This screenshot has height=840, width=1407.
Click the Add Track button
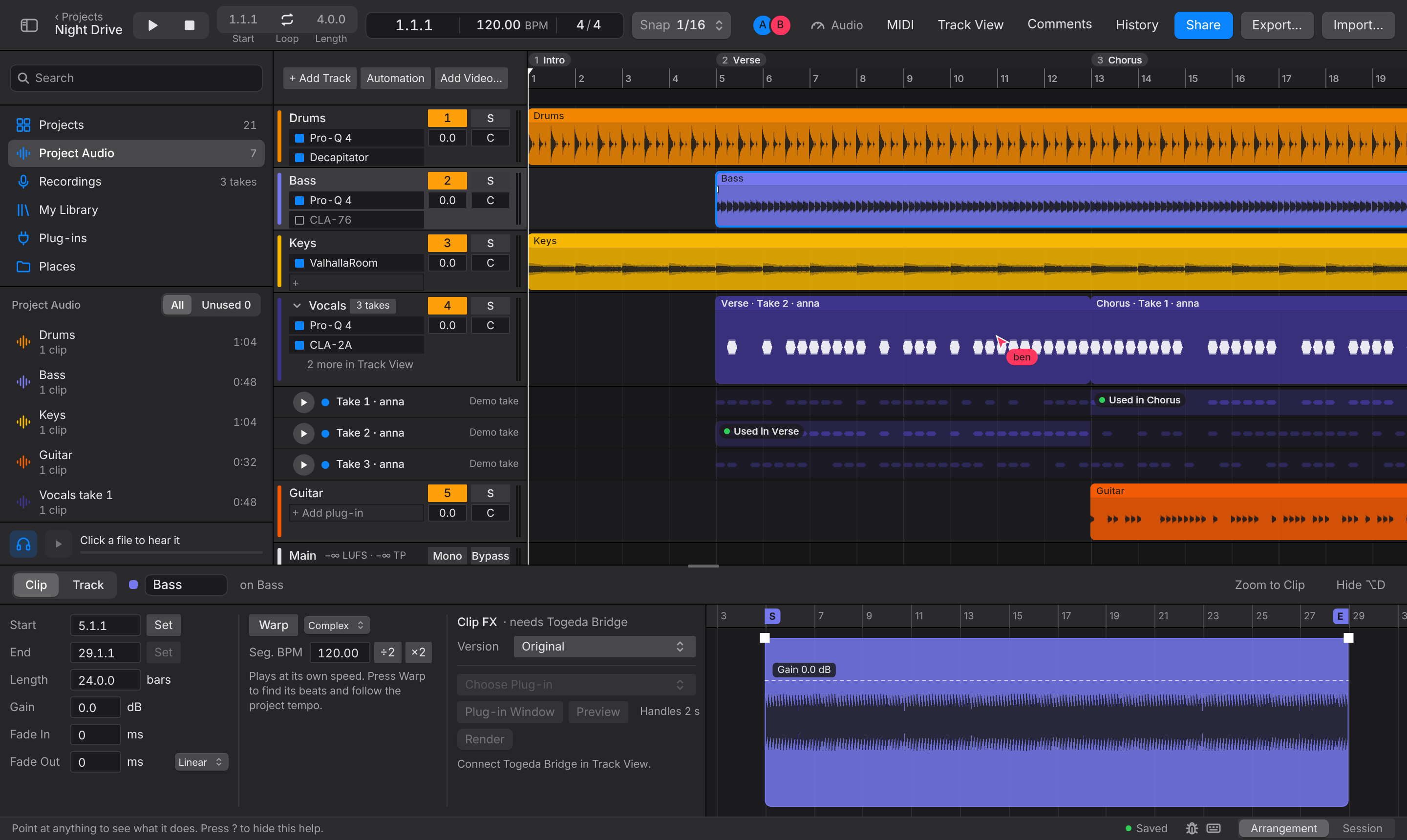[320, 78]
